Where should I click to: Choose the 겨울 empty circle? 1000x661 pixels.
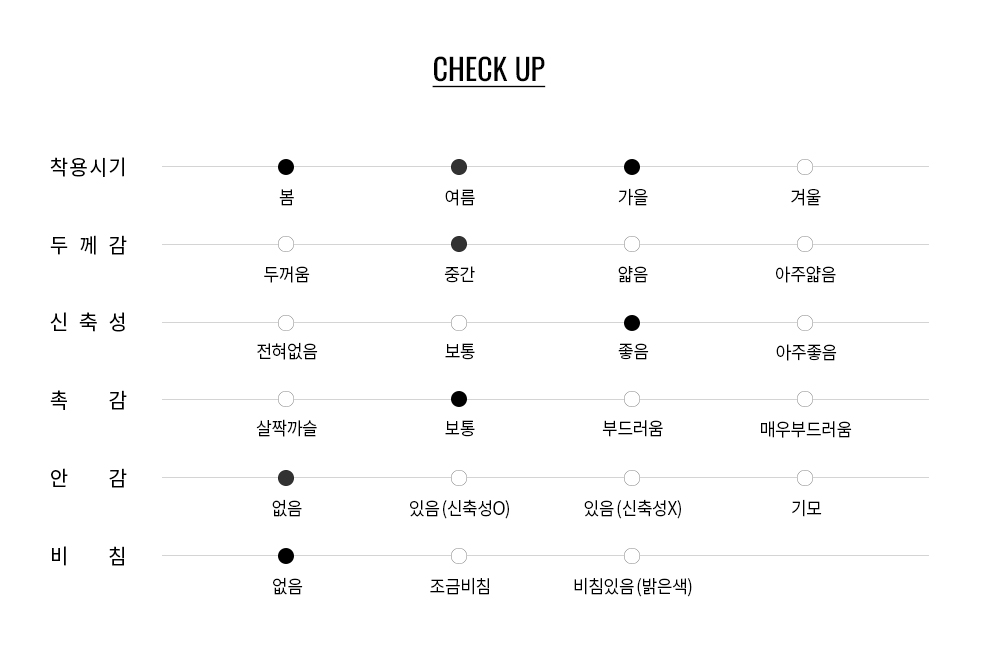pos(805,167)
